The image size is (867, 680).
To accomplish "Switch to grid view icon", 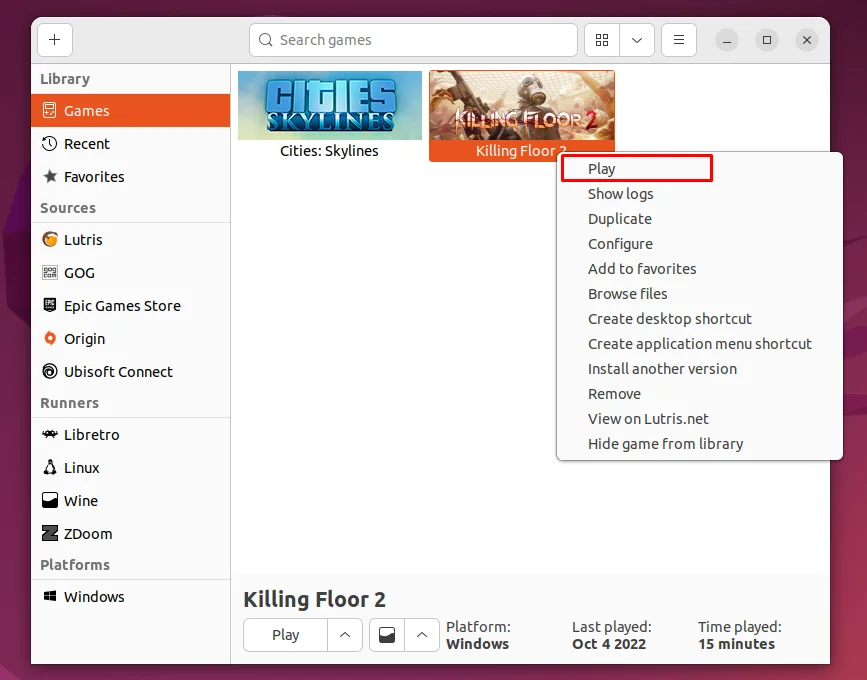I will [x=602, y=40].
